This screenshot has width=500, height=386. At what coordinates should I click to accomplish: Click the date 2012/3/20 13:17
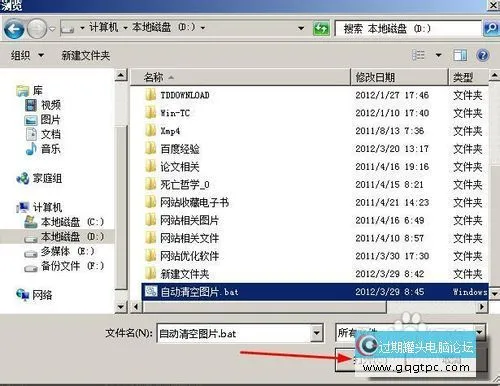[392, 149]
